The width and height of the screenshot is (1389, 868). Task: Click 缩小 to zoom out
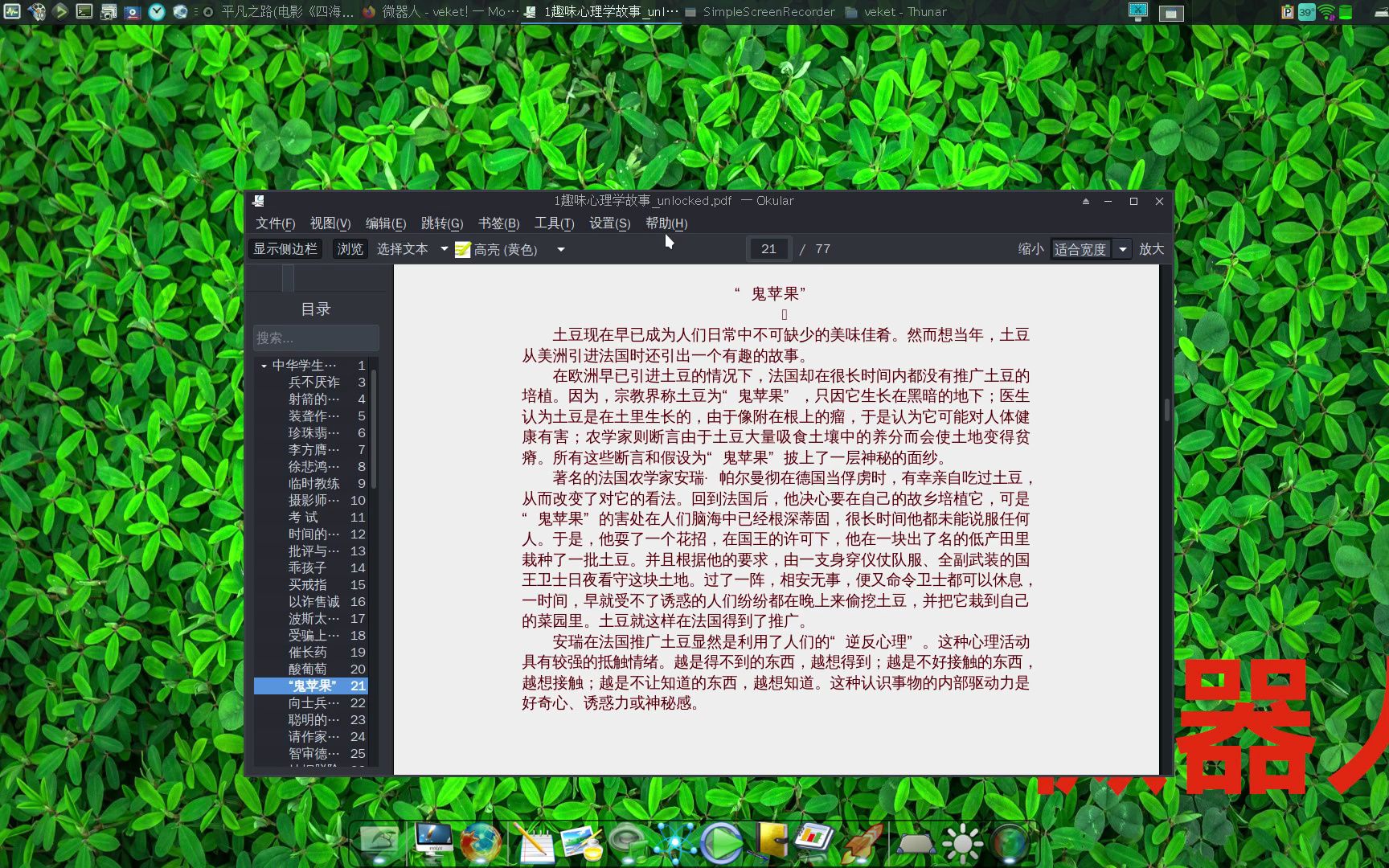1030,249
